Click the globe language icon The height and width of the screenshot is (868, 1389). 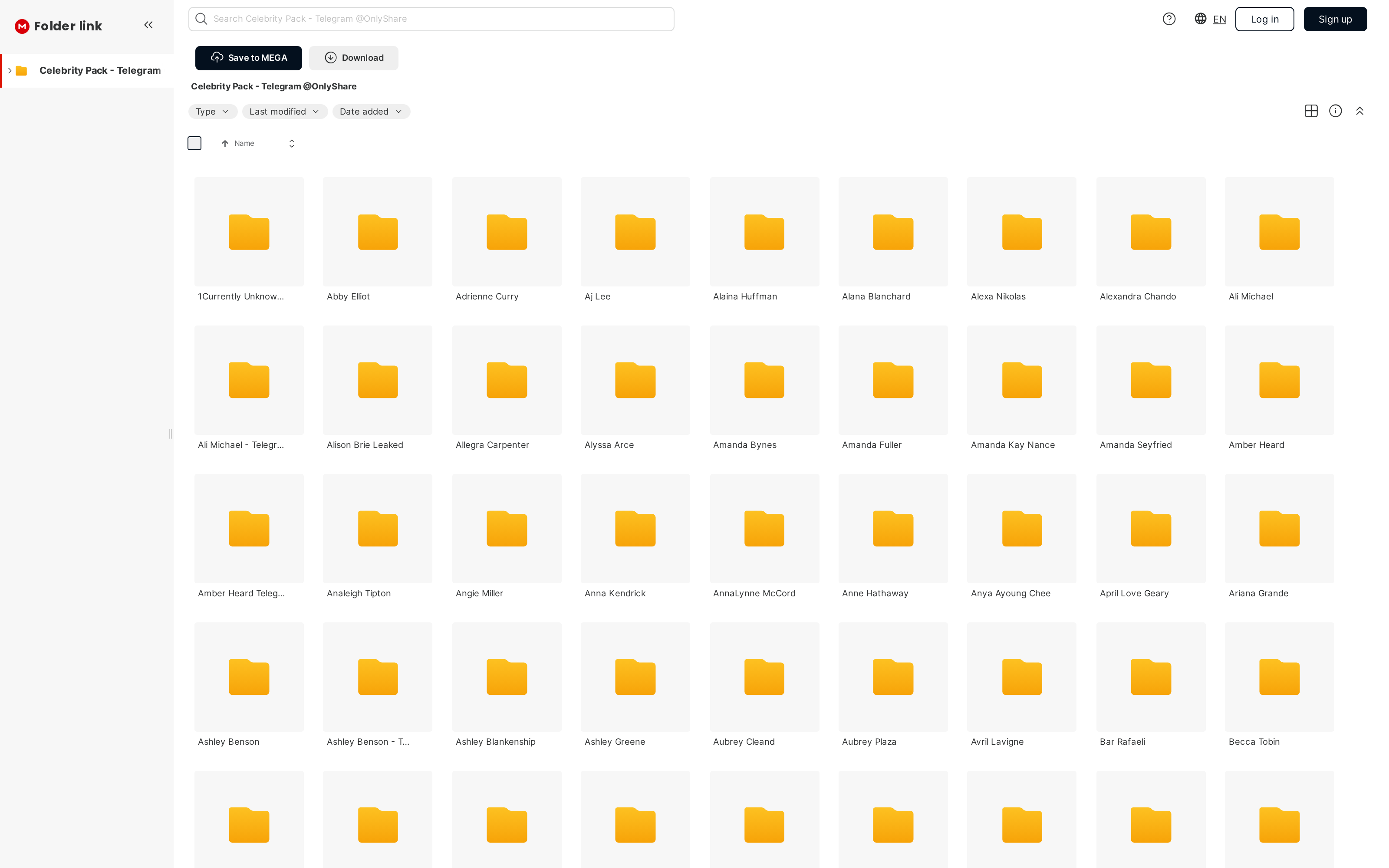pos(1200,19)
